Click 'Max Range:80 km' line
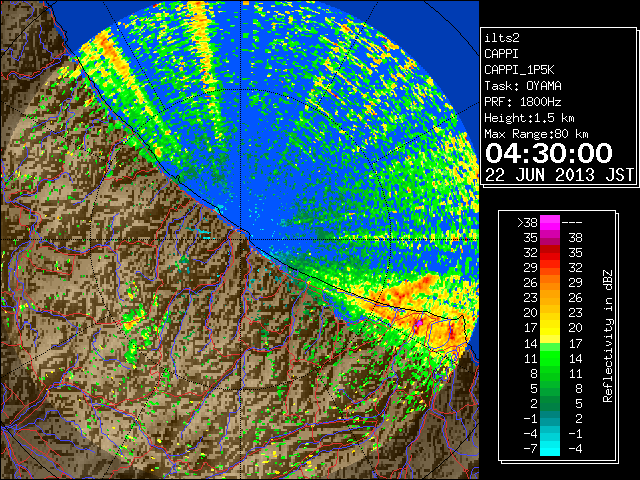The image size is (640, 480). [536, 134]
